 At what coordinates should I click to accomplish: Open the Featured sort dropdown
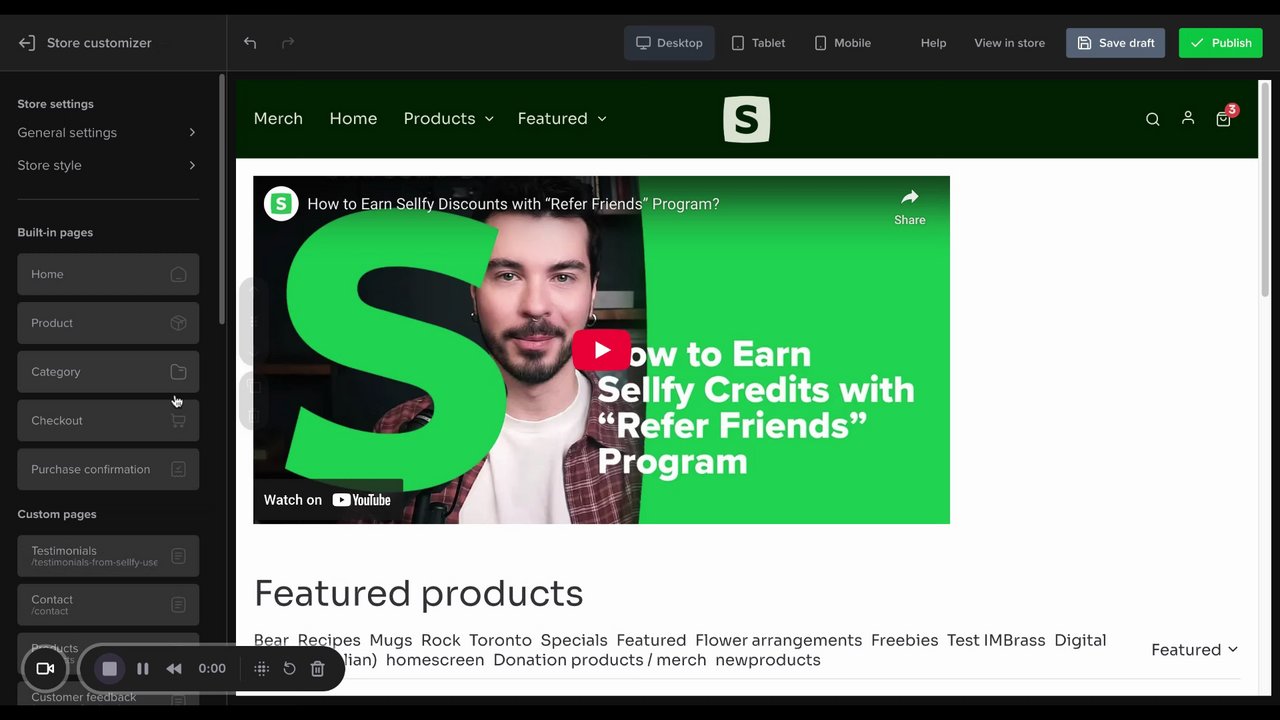1195,650
